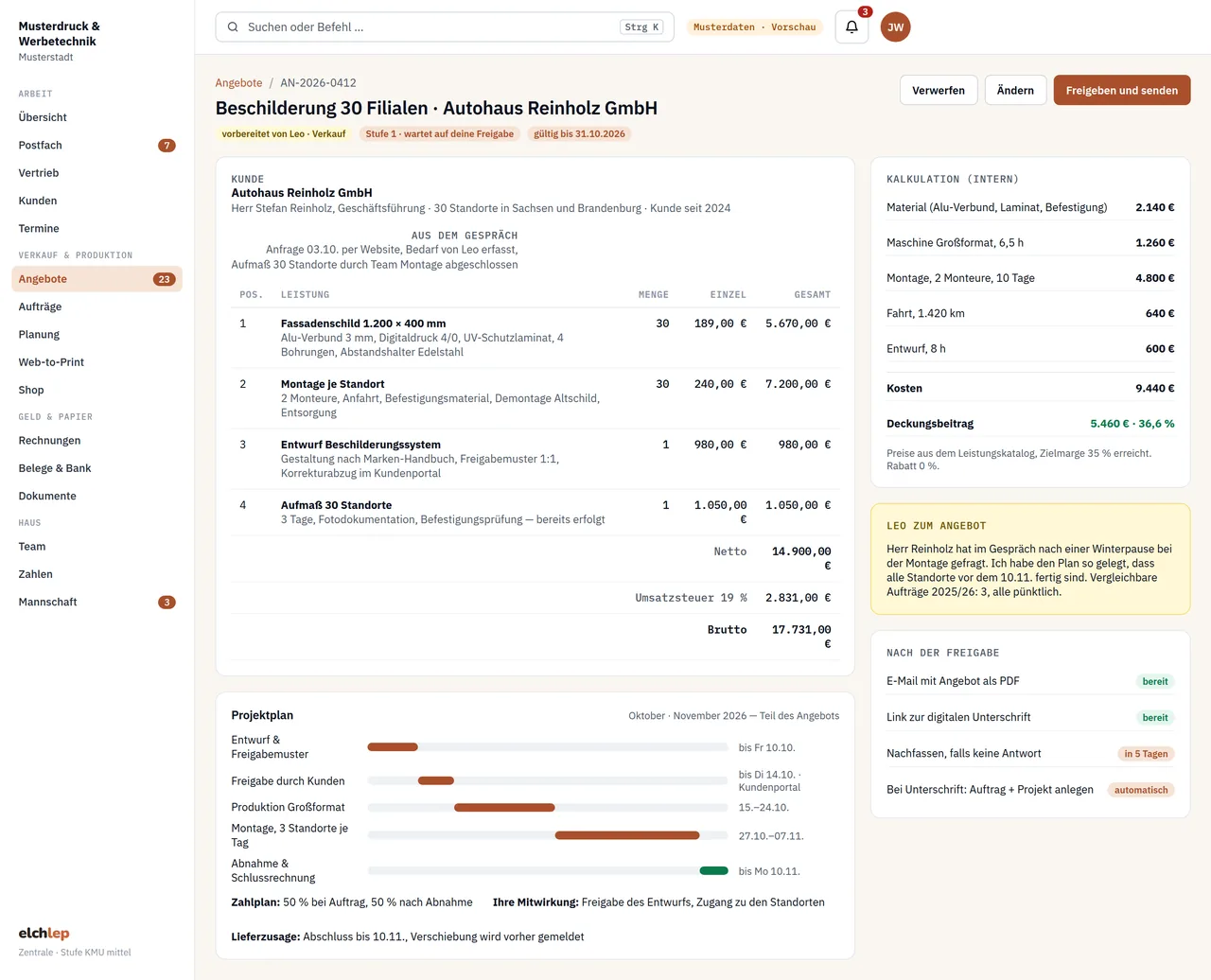1211x980 pixels.
Task: Open Vertrieb in the sidebar
Action: (97, 173)
